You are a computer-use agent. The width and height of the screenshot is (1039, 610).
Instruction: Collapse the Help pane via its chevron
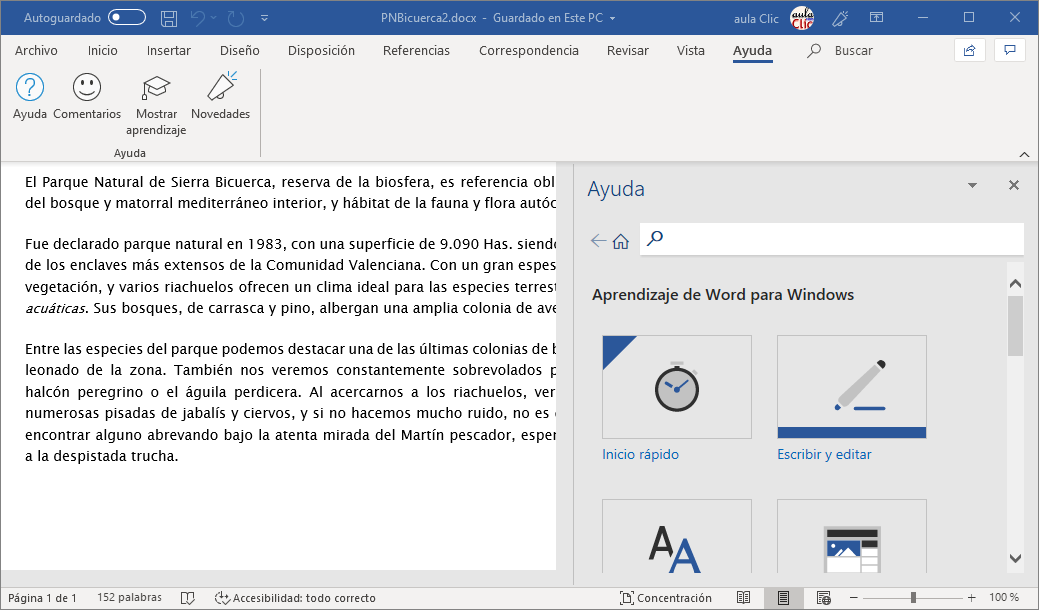[x=972, y=185]
